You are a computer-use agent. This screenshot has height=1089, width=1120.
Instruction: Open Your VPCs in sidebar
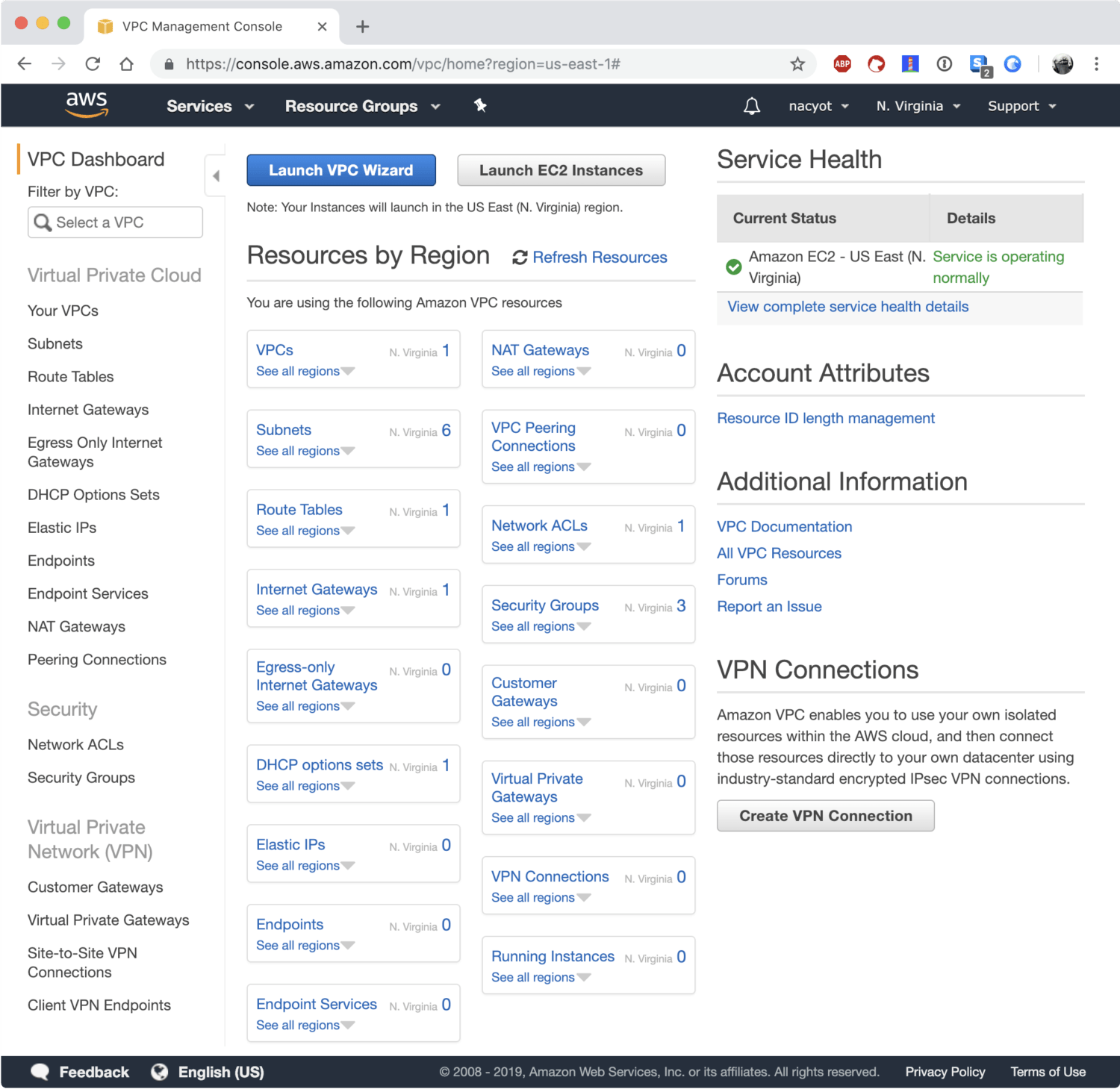[63, 311]
